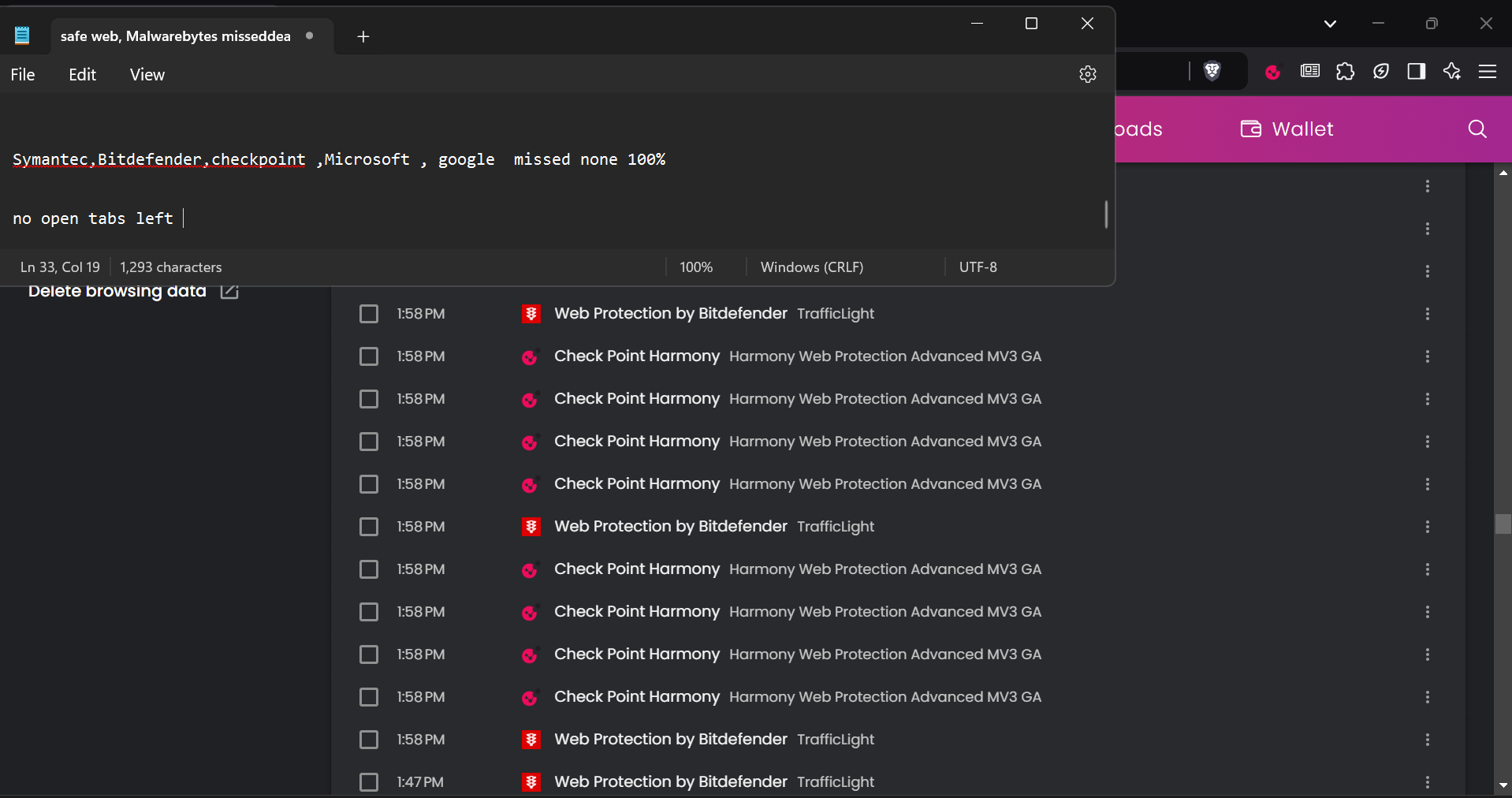Toggle the Brave sidebar panel icon

1417,72
